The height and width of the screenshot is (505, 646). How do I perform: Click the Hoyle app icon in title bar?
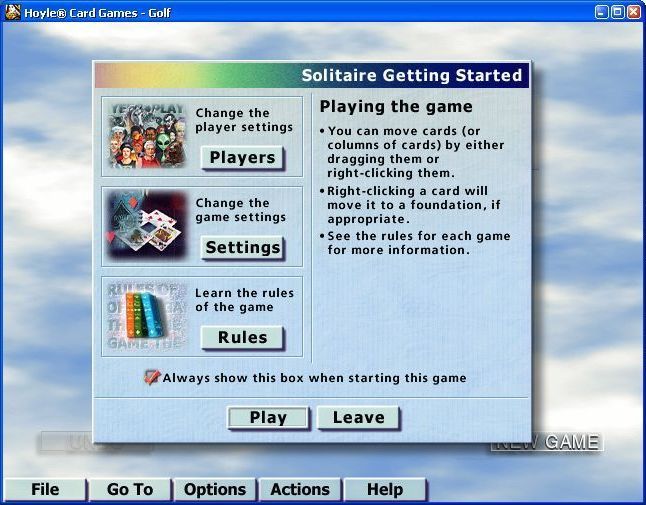pyautogui.click(x=13, y=12)
